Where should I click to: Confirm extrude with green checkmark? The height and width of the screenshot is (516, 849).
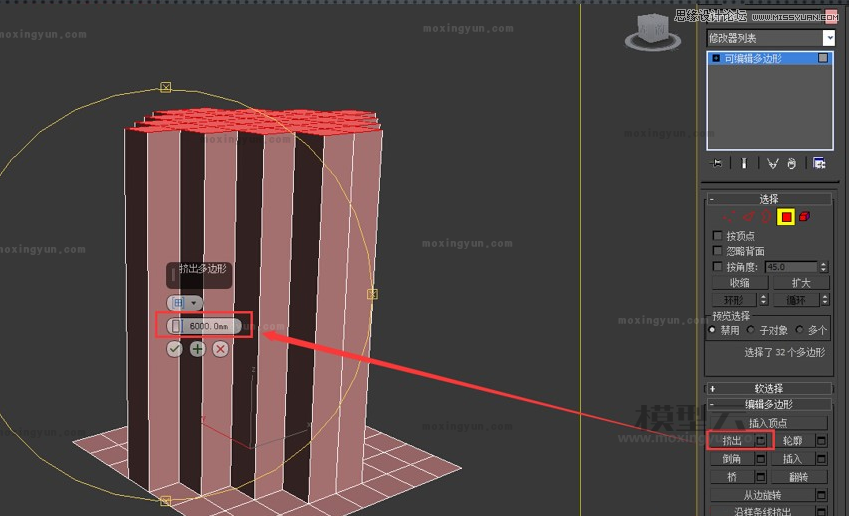click(x=175, y=349)
